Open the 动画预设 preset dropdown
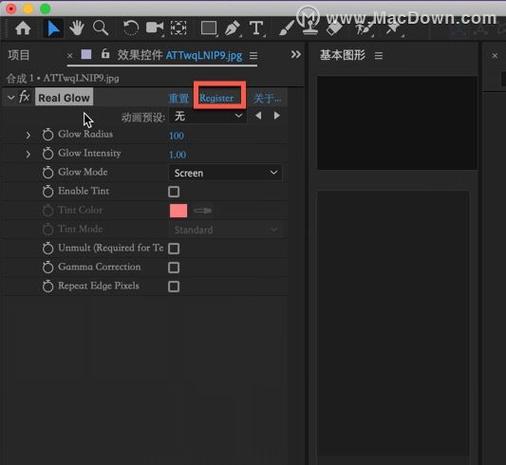Screen dimensions: 506x465 point(208,116)
